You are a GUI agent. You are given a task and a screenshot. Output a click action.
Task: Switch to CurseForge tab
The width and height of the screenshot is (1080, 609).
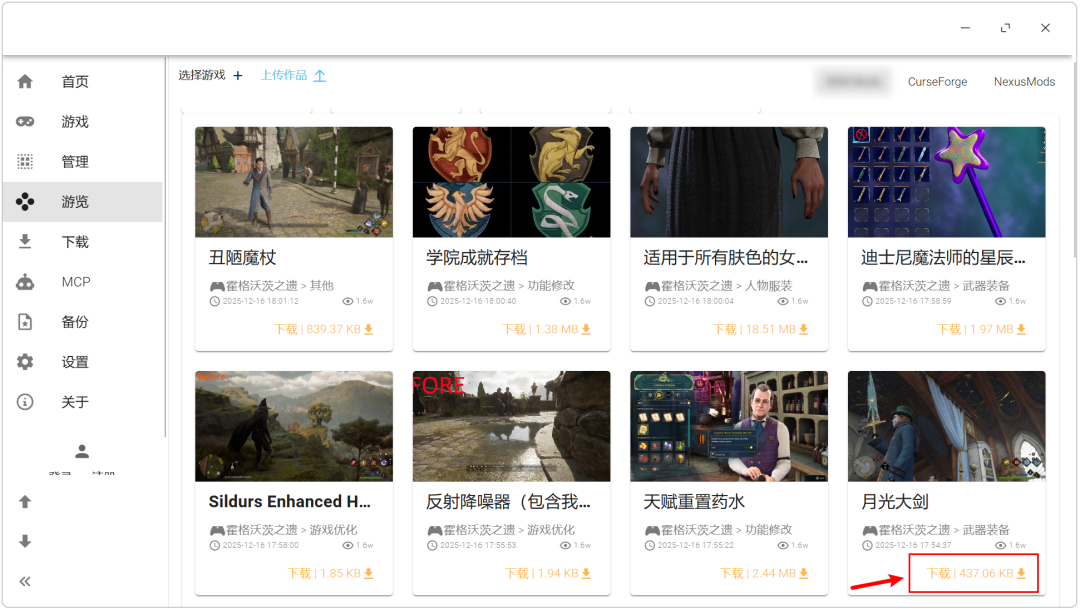(937, 81)
